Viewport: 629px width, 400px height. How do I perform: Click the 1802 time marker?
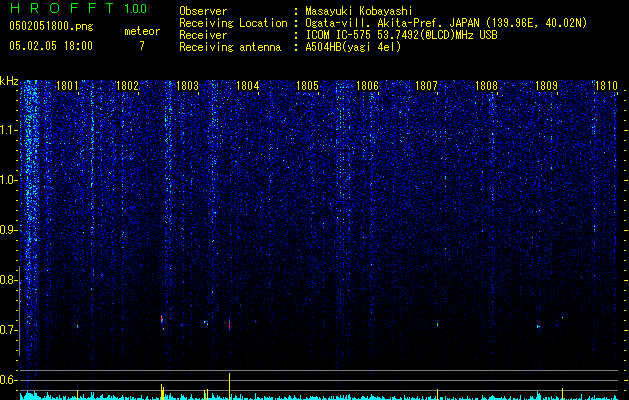pos(127,86)
